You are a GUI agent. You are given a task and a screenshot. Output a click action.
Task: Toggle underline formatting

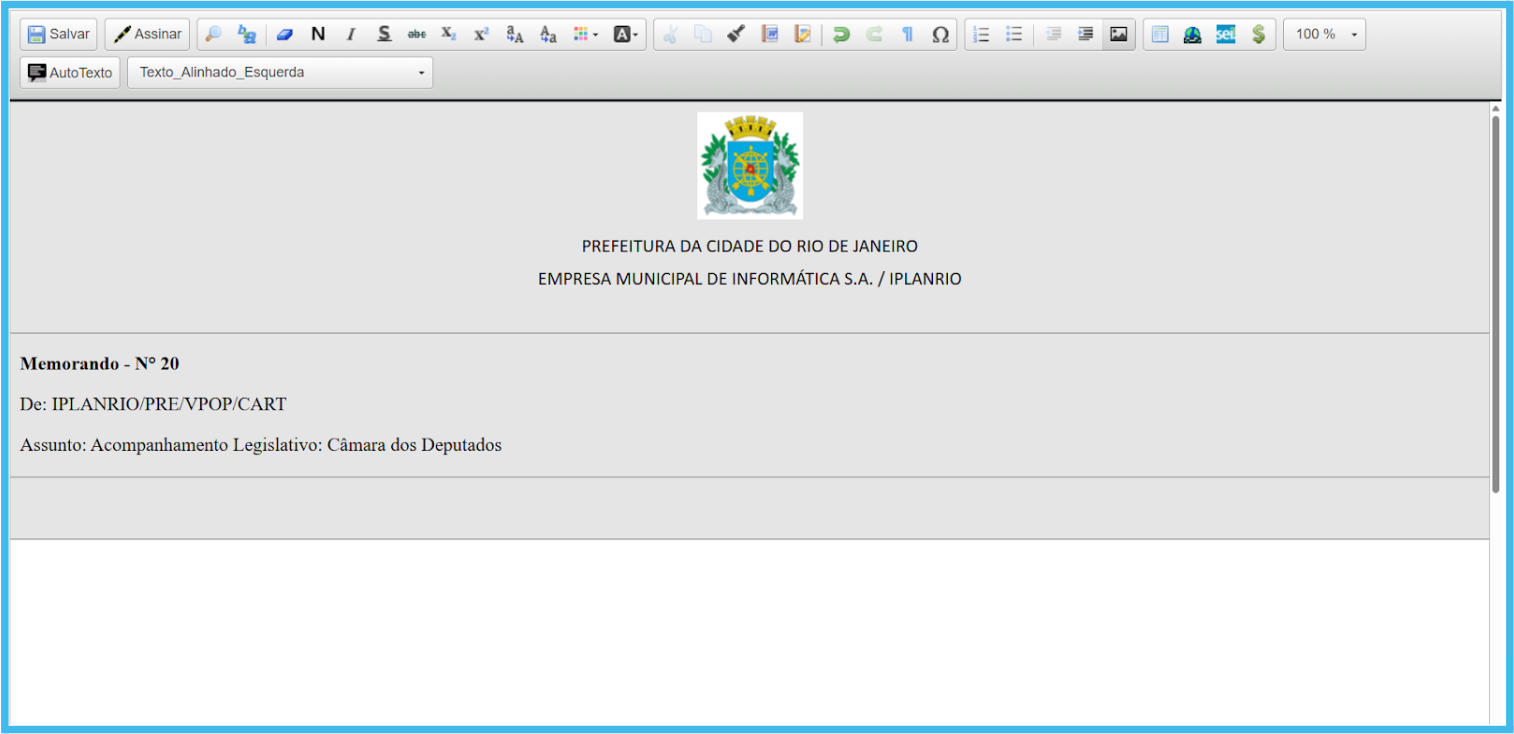(x=384, y=34)
